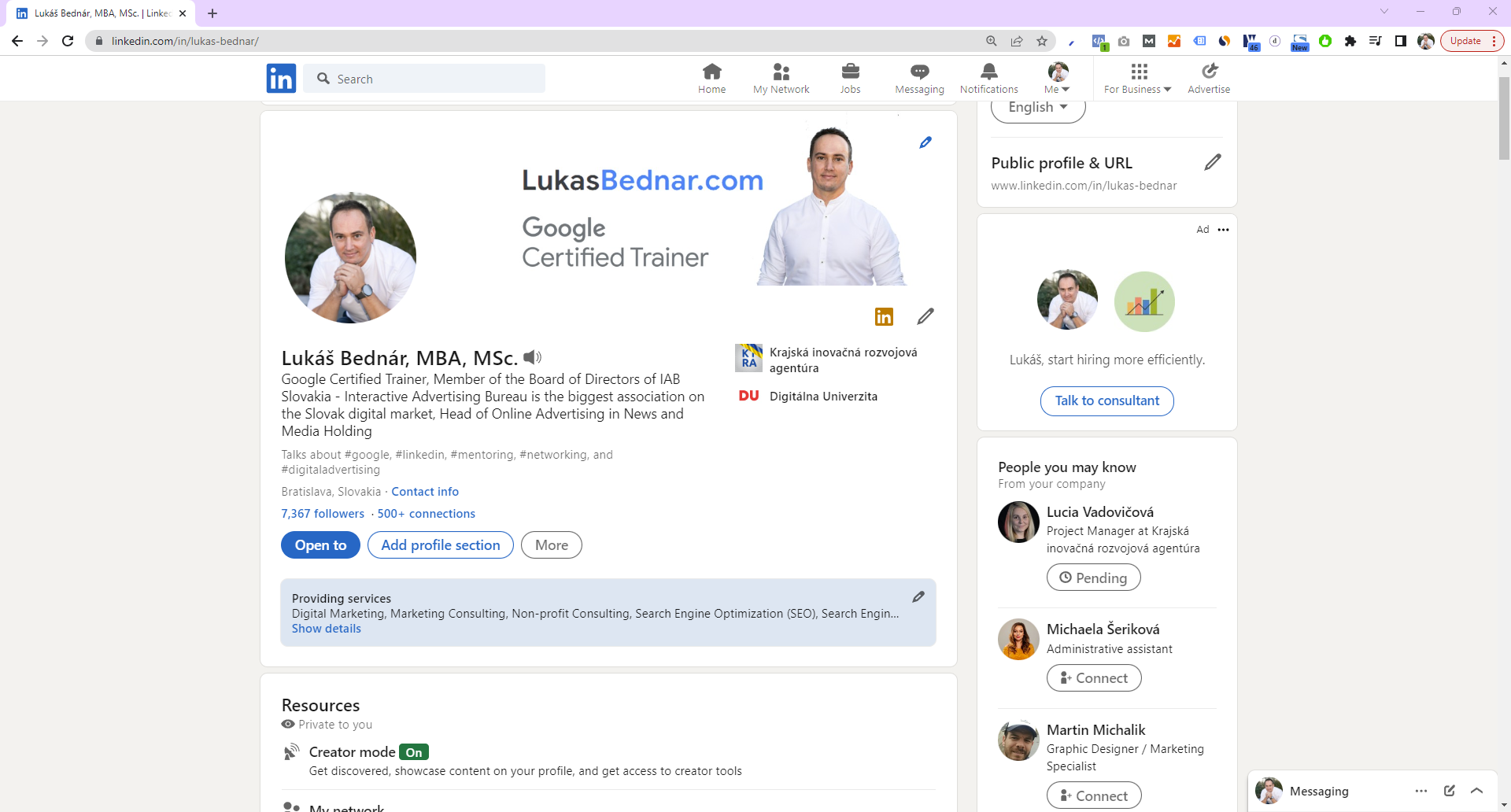Reload the page in the browser
The height and width of the screenshot is (812, 1511).
coord(68,41)
